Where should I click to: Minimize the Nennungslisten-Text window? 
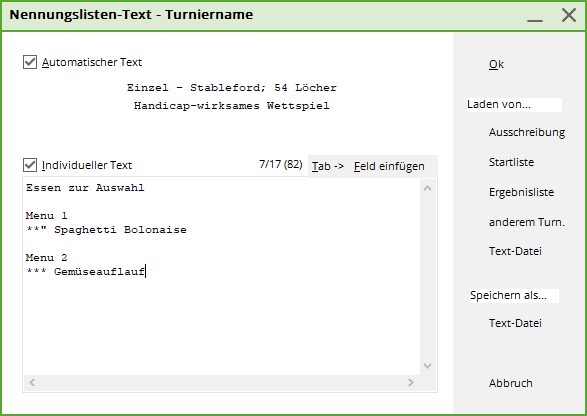click(x=535, y=16)
